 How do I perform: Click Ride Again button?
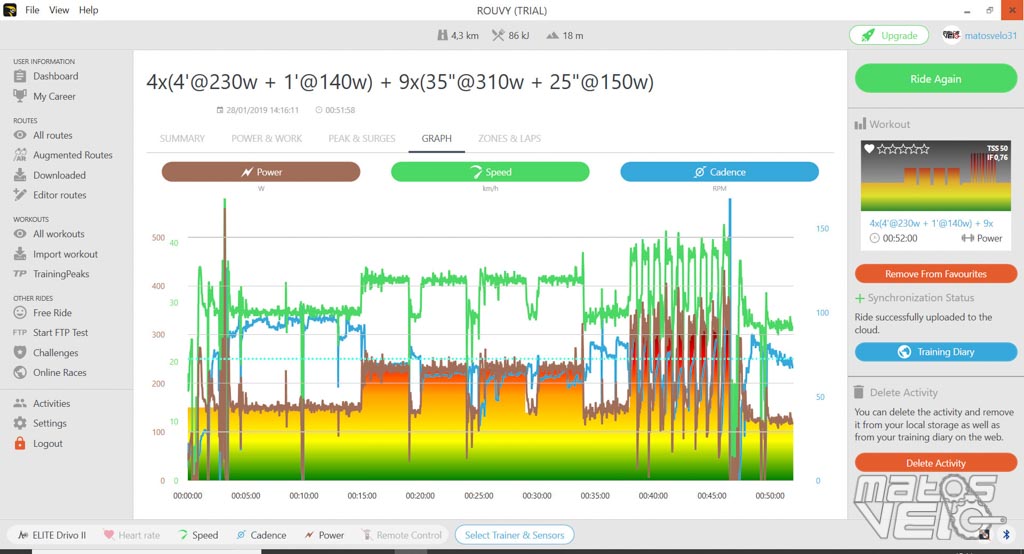click(x=935, y=78)
